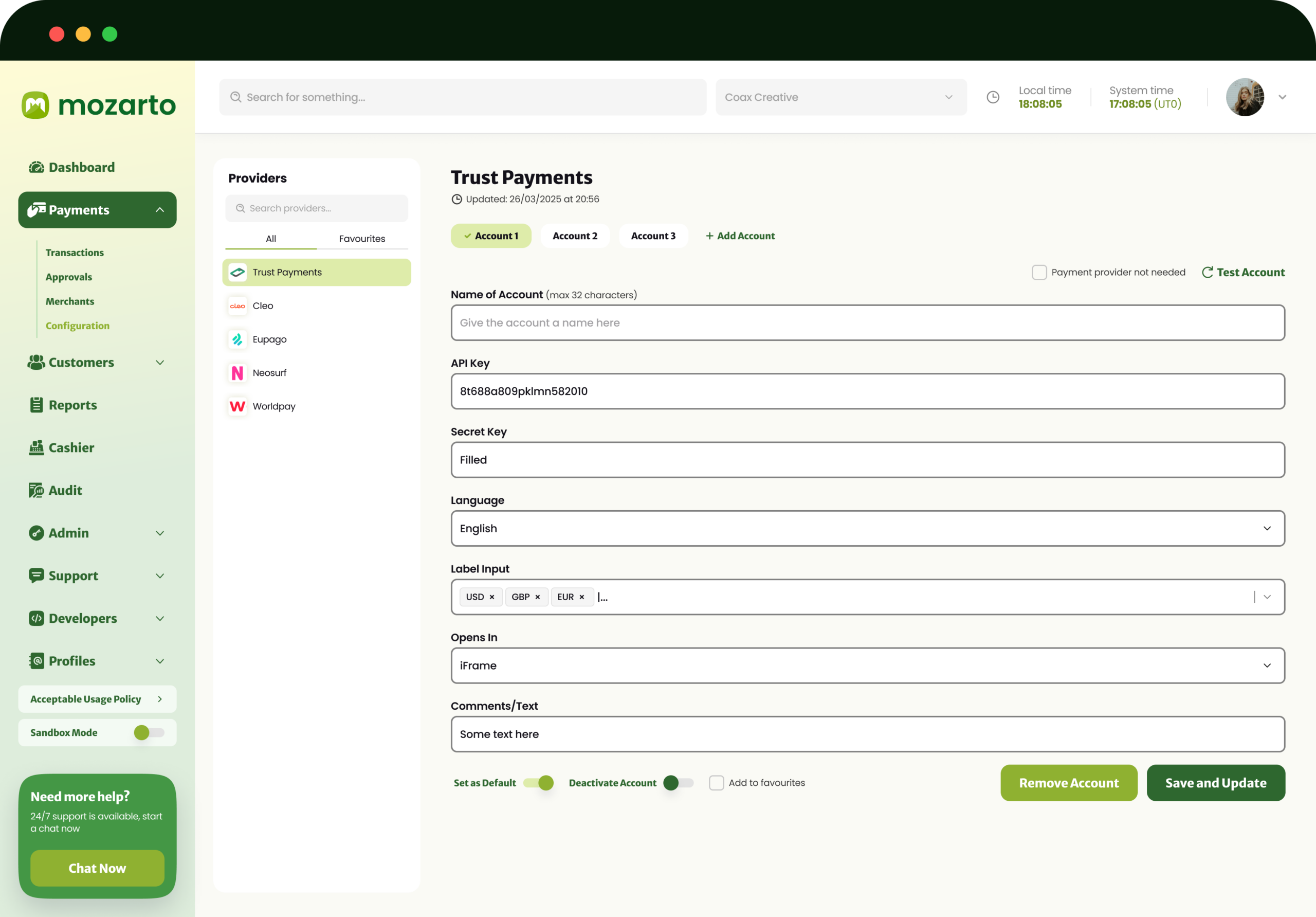Click the Profiles icon in sidebar
The width and height of the screenshot is (1316, 917).
point(36,661)
